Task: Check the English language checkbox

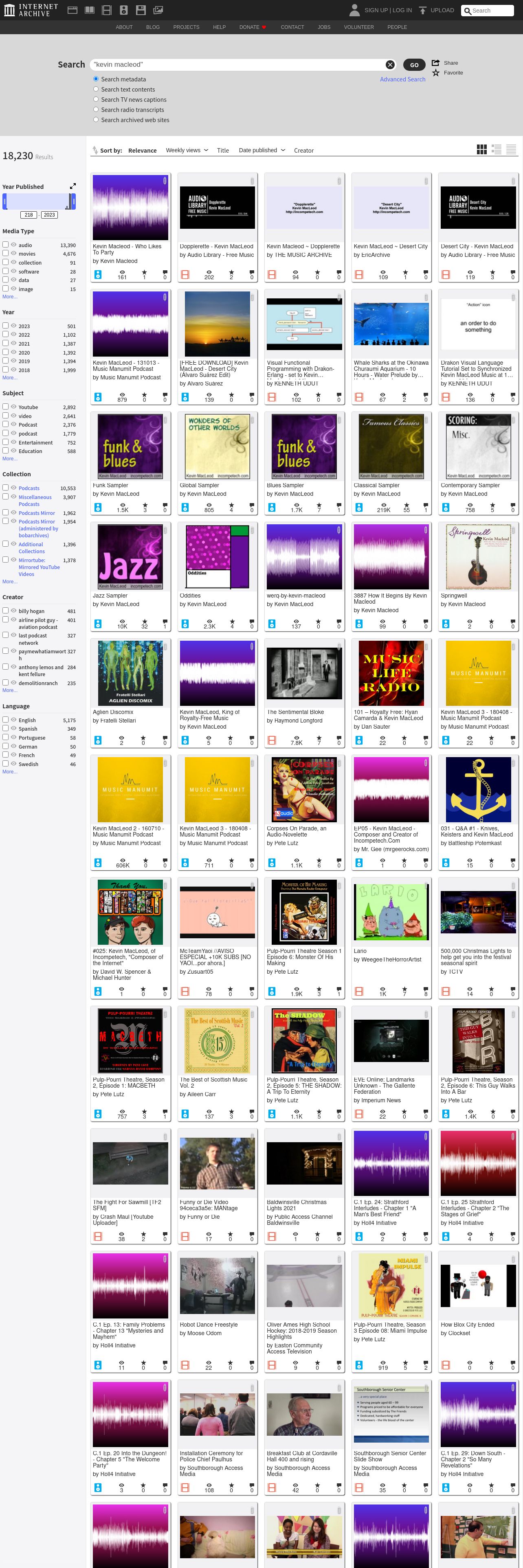Action: [x=5, y=719]
